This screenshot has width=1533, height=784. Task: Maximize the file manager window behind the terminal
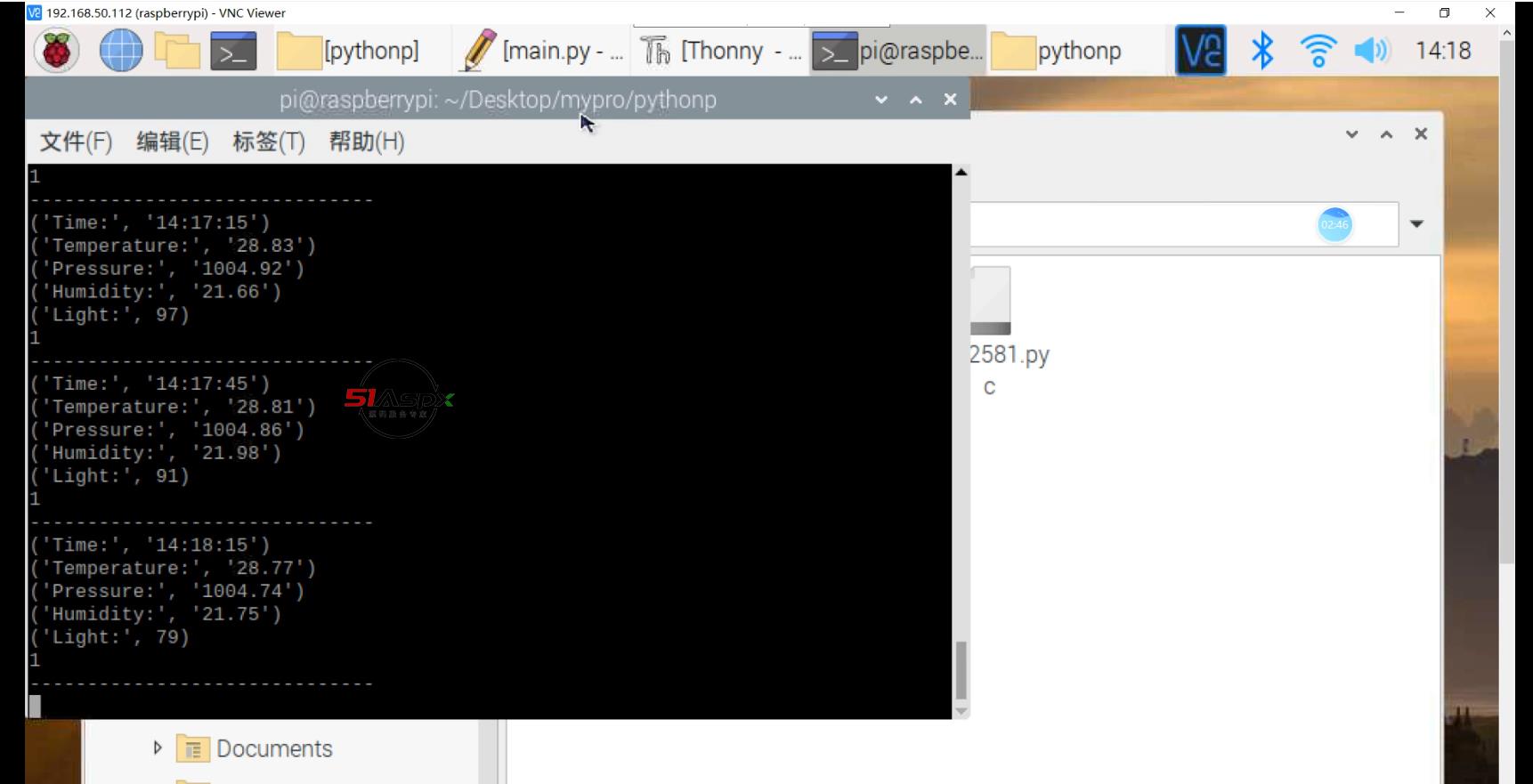1386,134
